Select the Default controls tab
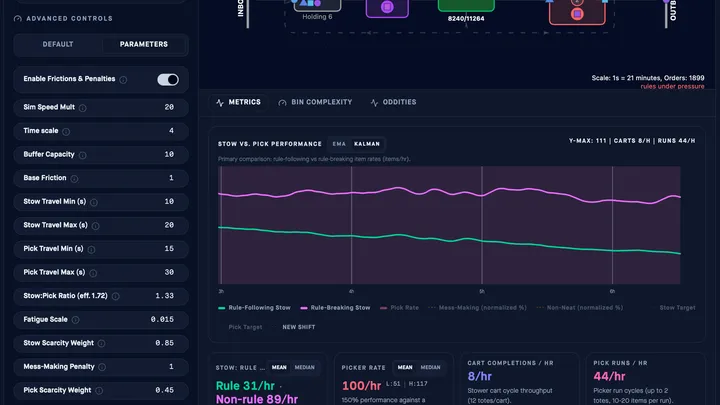 (58, 45)
